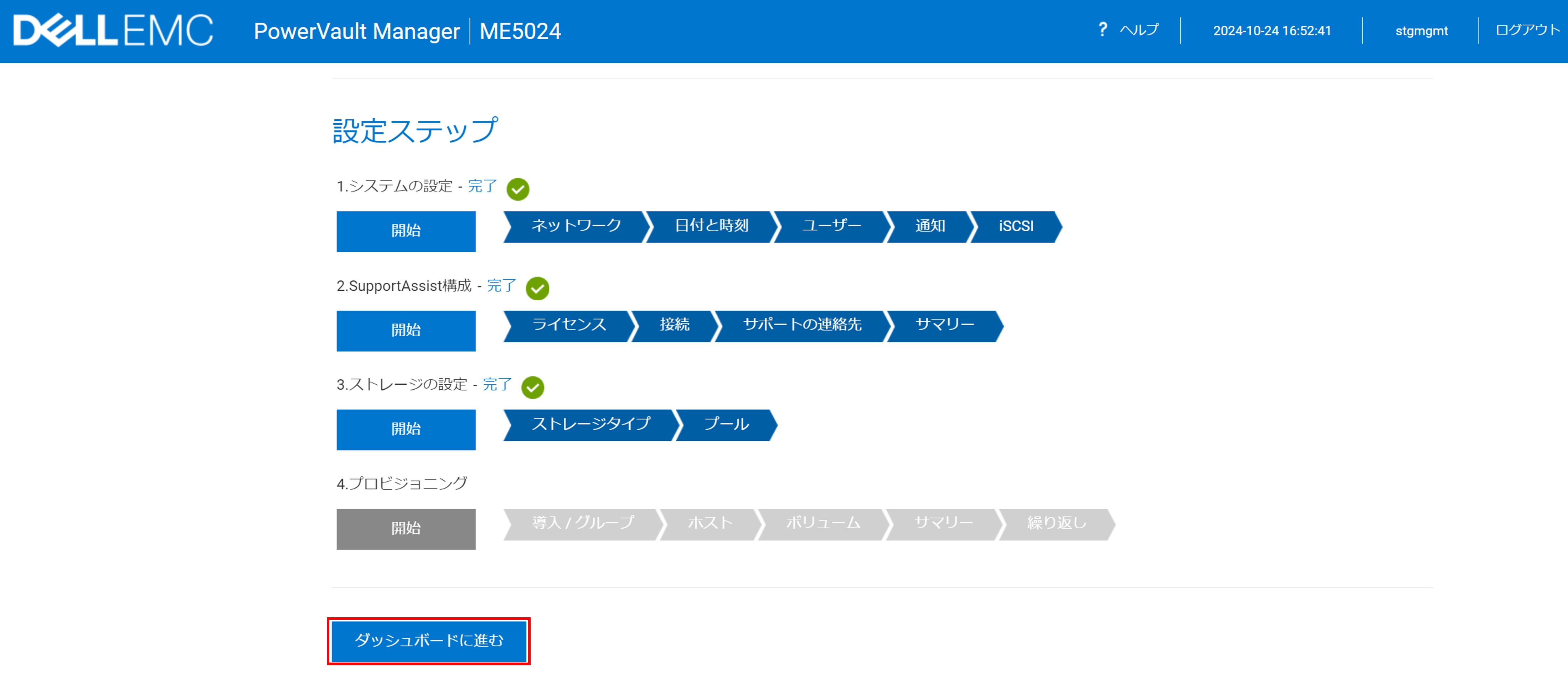Viewport: 1568px width, 690px height.
Task: Click green checkmark next to システムの設定
Action: [x=518, y=189]
